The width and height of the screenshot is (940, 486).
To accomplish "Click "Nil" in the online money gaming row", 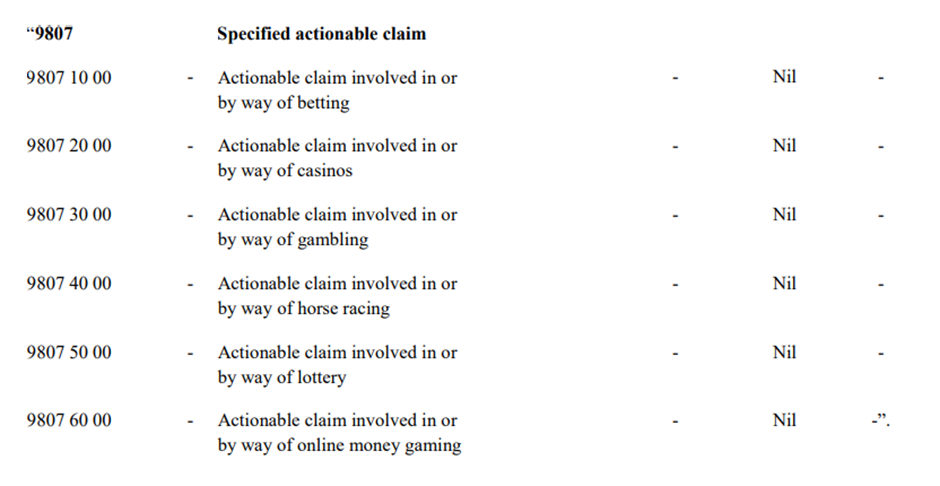I will pyautogui.click(x=784, y=420).
